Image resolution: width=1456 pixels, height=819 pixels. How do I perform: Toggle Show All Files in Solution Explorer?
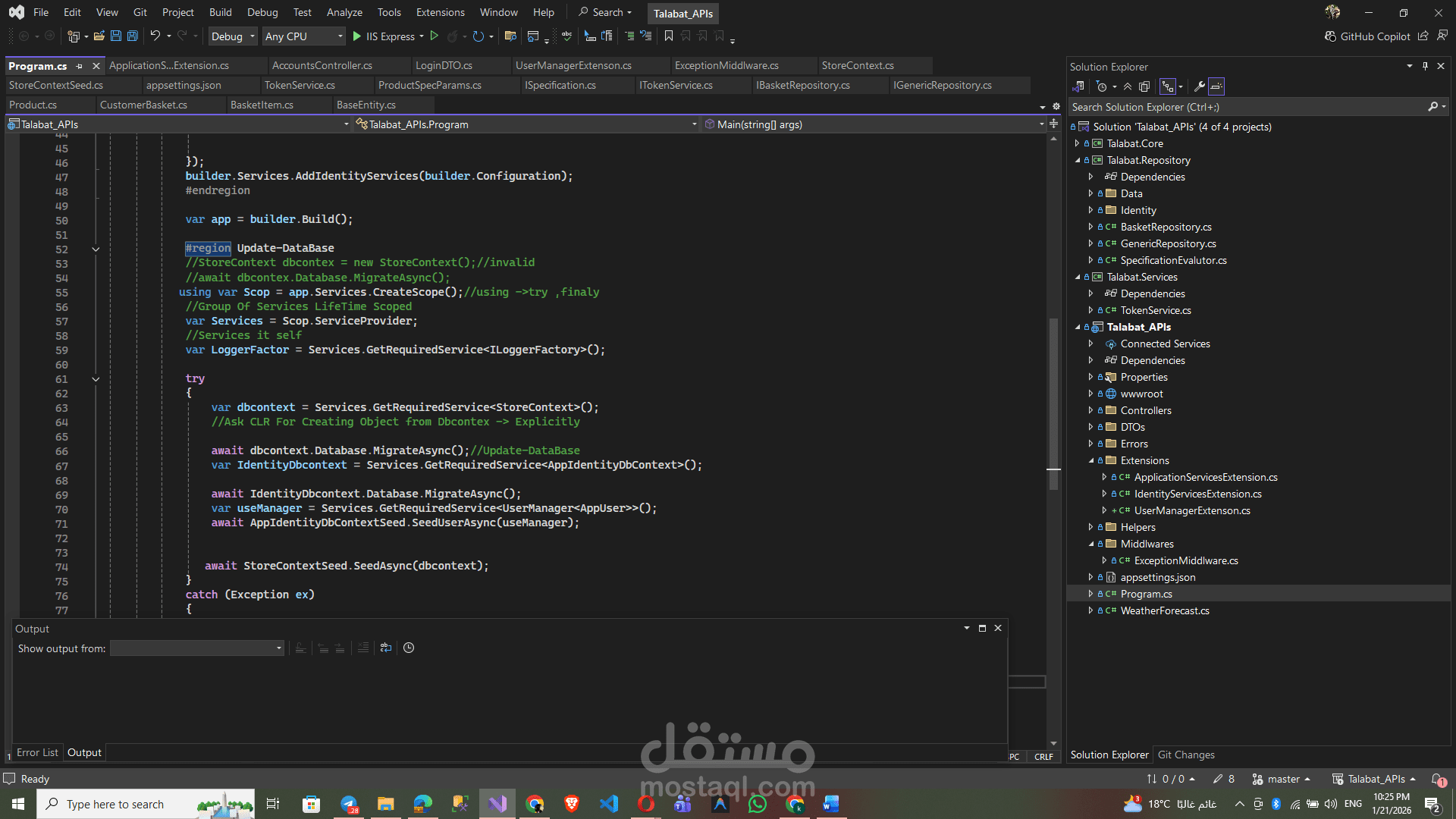(1144, 86)
